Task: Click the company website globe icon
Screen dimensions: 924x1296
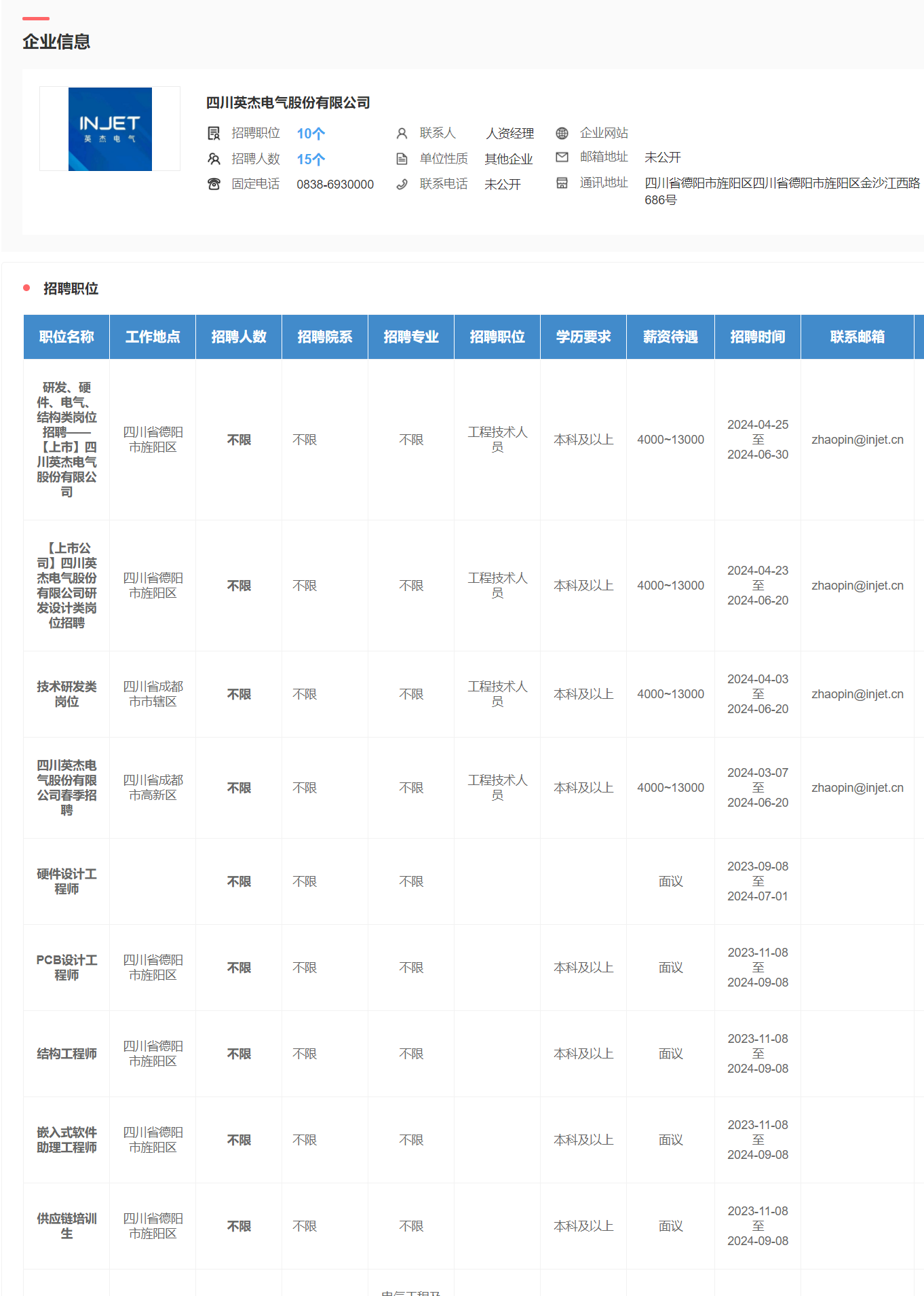Action: [x=562, y=133]
